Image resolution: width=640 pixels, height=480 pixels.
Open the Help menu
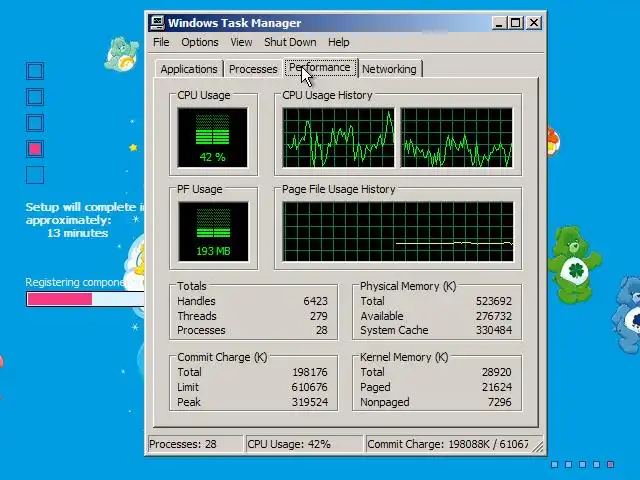pos(338,42)
